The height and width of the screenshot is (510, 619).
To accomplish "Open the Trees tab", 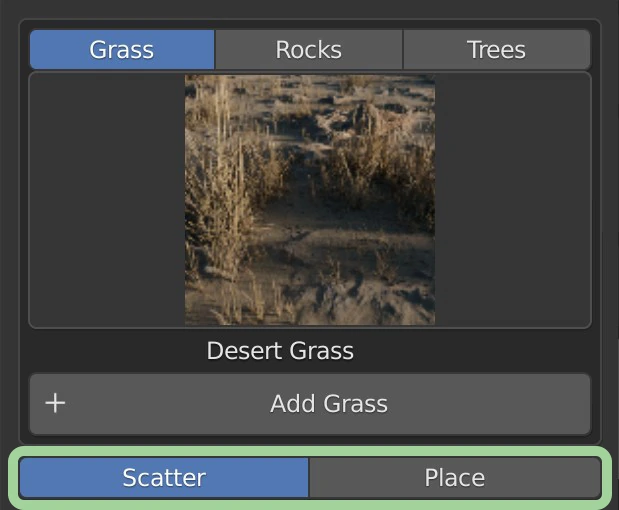I will tap(496, 50).
